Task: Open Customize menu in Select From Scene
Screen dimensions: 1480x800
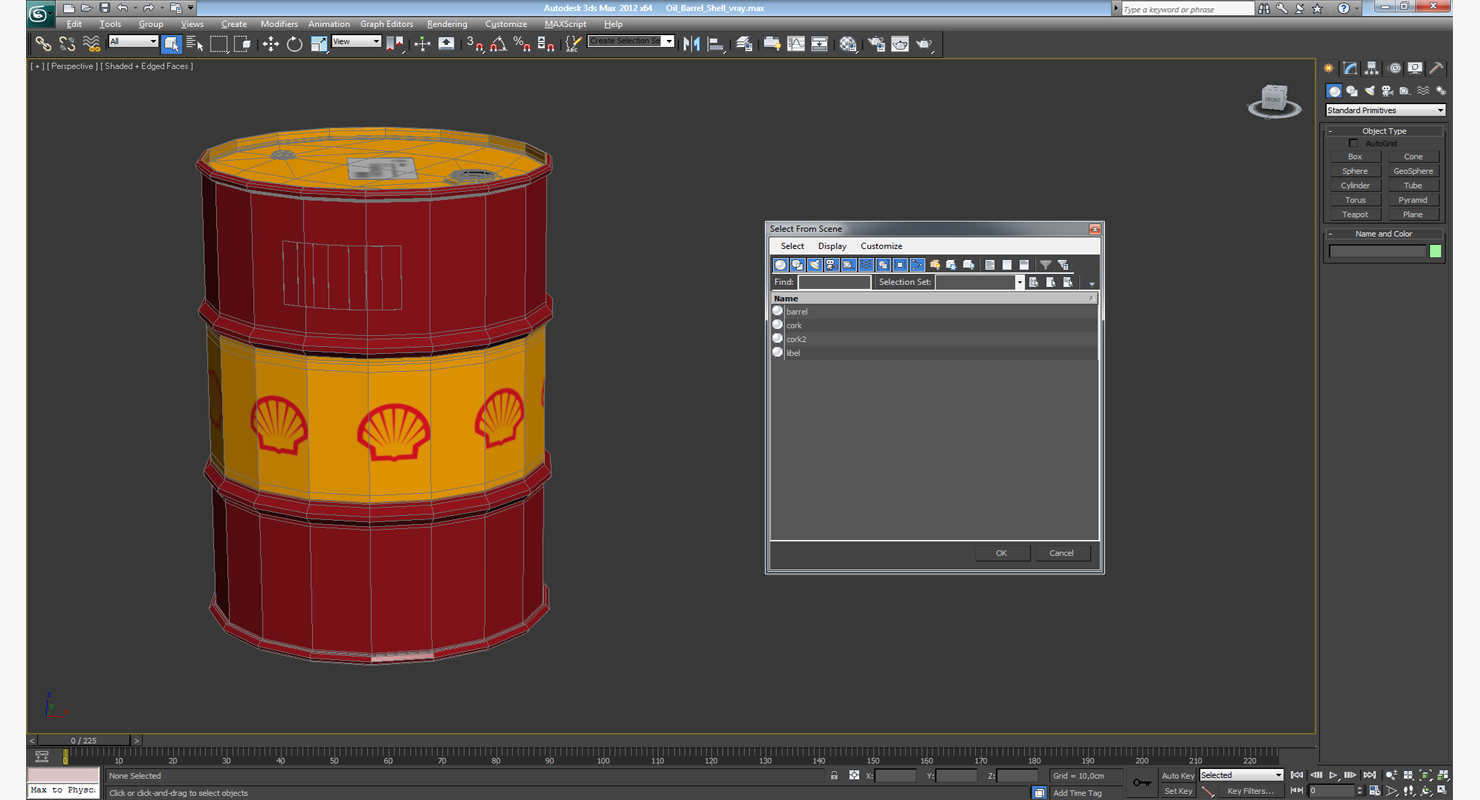Action: (881, 246)
